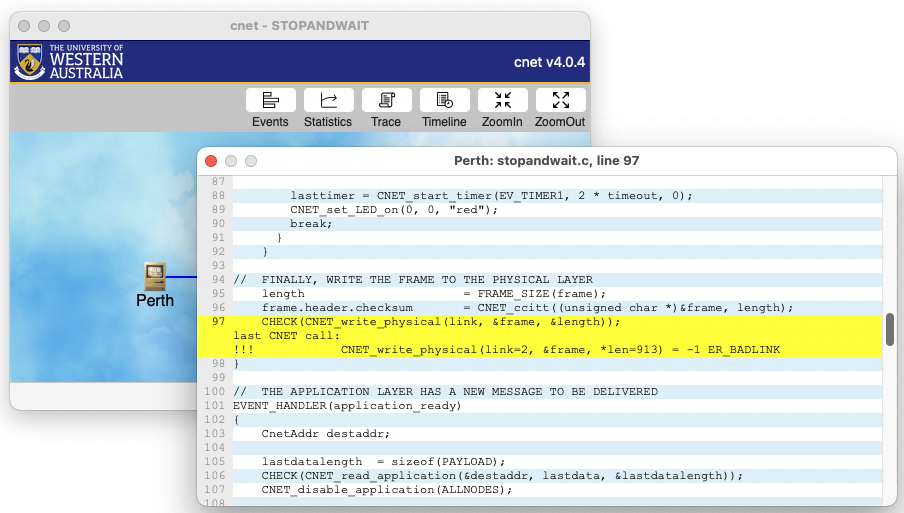
Task: Select the Perth node computer icon
Action: [x=154, y=275]
